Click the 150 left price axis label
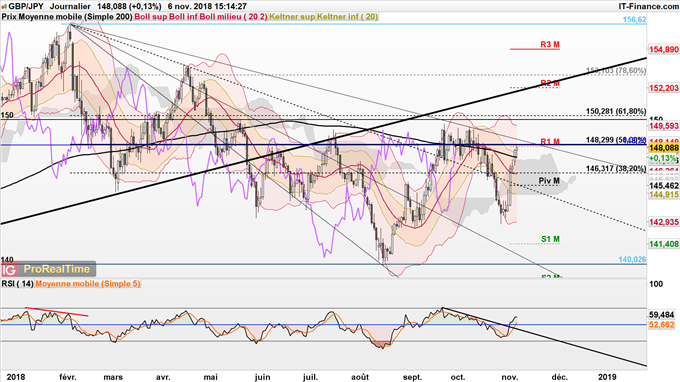The image size is (680, 382). [x=7, y=115]
